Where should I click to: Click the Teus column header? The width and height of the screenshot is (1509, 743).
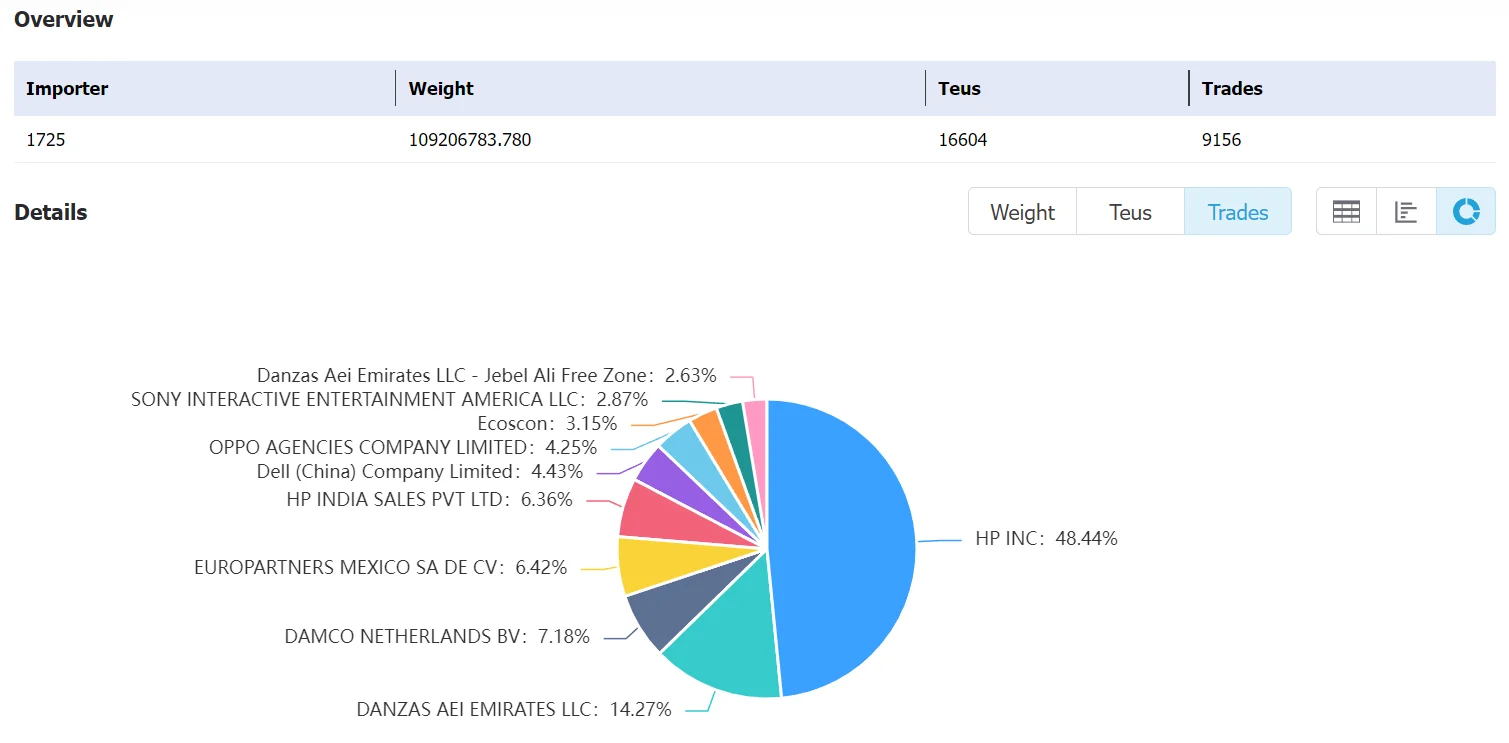(959, 88)
